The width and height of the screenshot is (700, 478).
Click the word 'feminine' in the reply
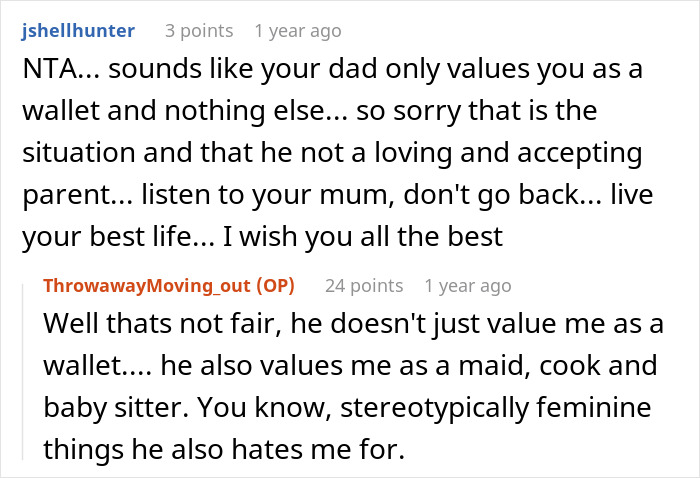pyautogui.click(x=597, y=410)
